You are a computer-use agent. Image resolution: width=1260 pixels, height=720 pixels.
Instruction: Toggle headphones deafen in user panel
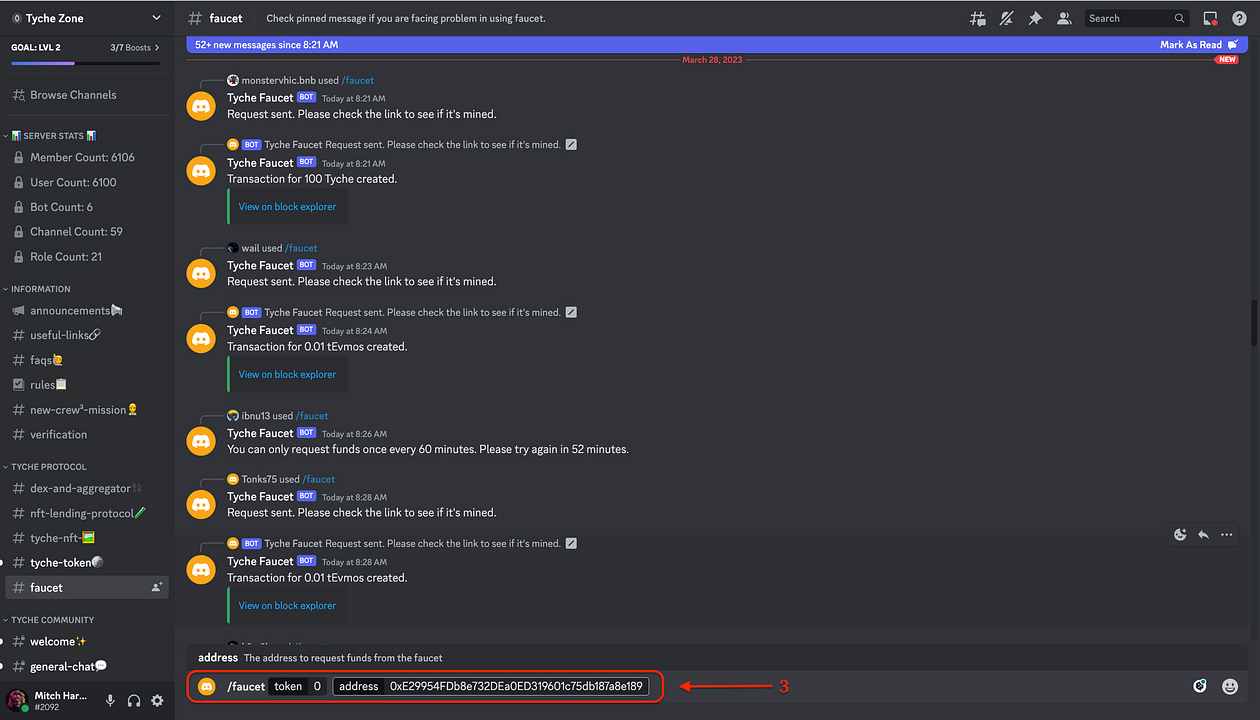coord(134,701)
